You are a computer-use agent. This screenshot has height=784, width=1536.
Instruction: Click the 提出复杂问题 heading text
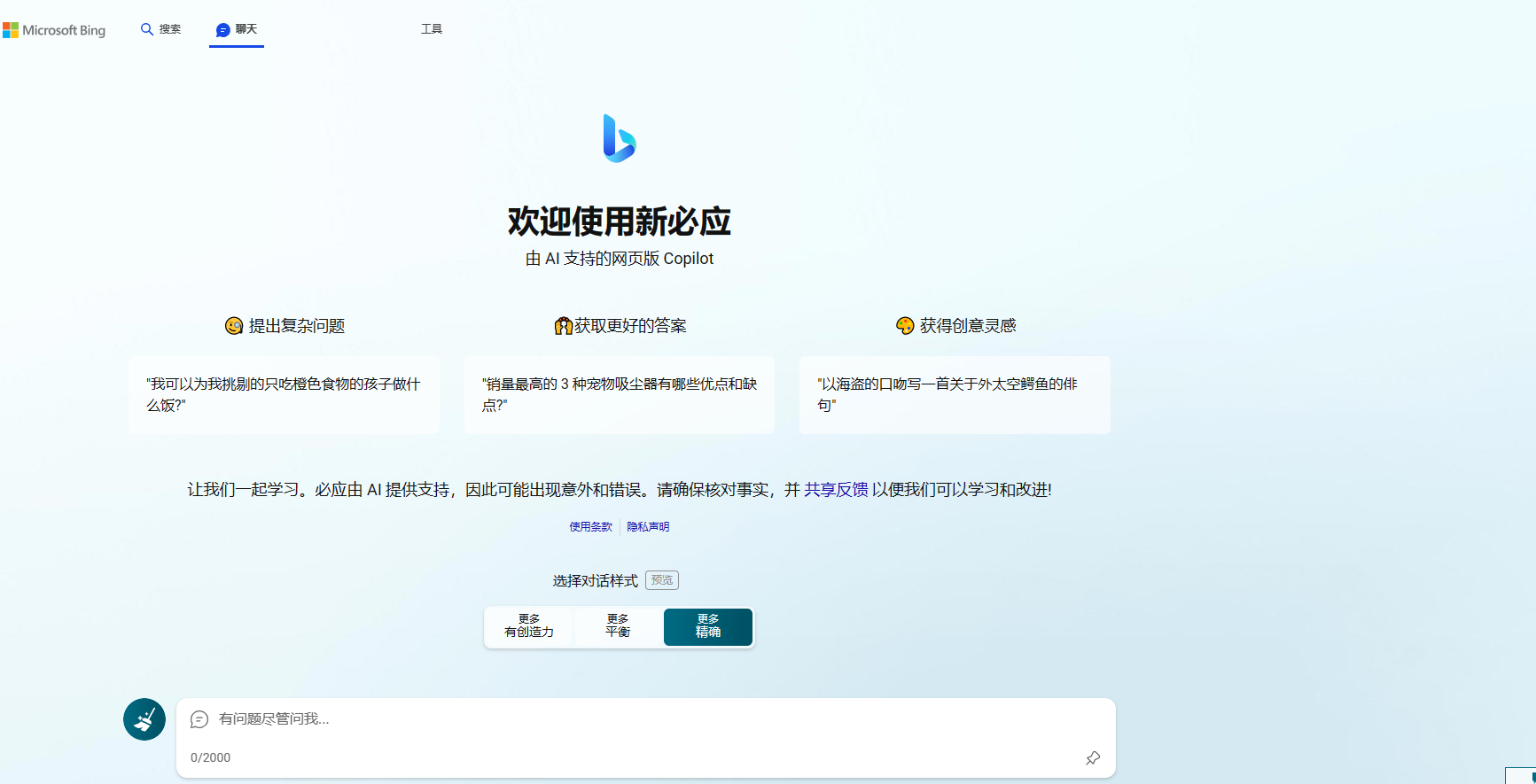(x=297, y=326)
